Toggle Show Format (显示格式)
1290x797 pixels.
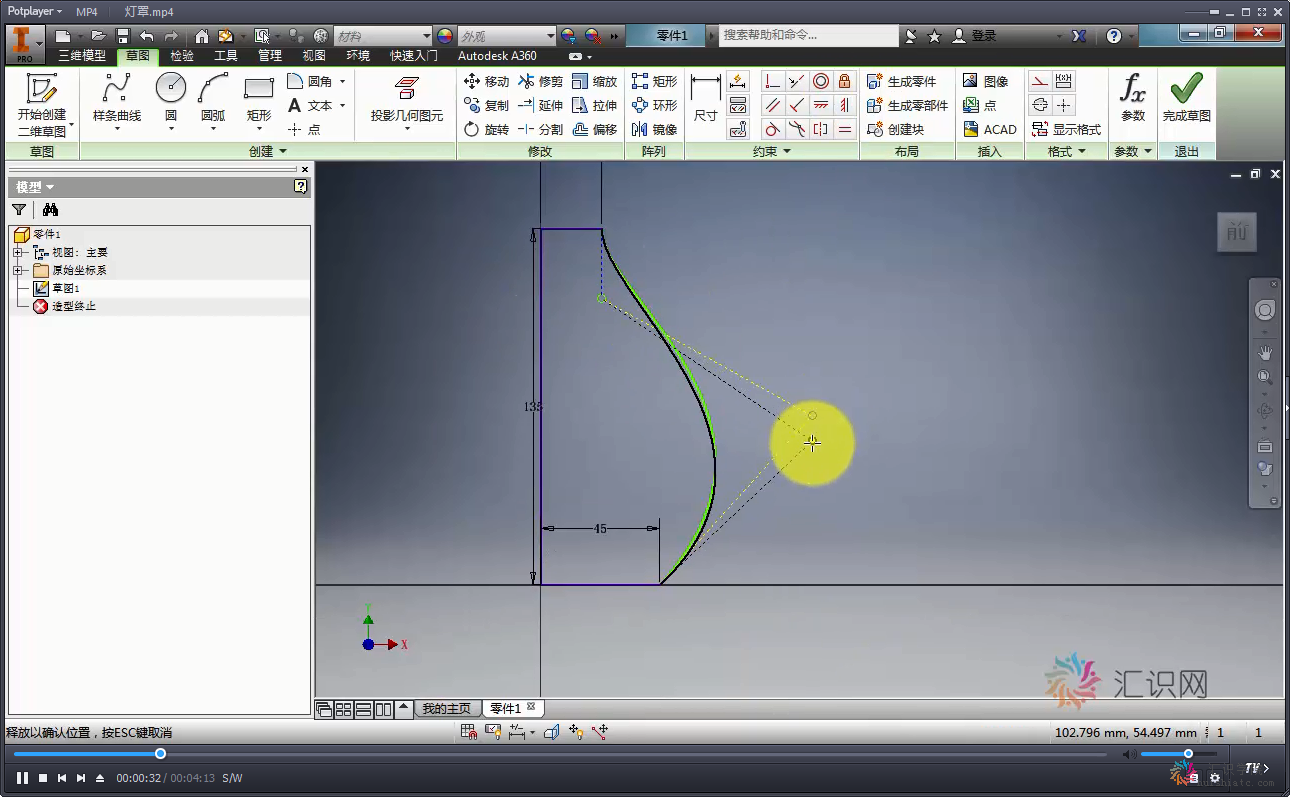(1066, 129)
